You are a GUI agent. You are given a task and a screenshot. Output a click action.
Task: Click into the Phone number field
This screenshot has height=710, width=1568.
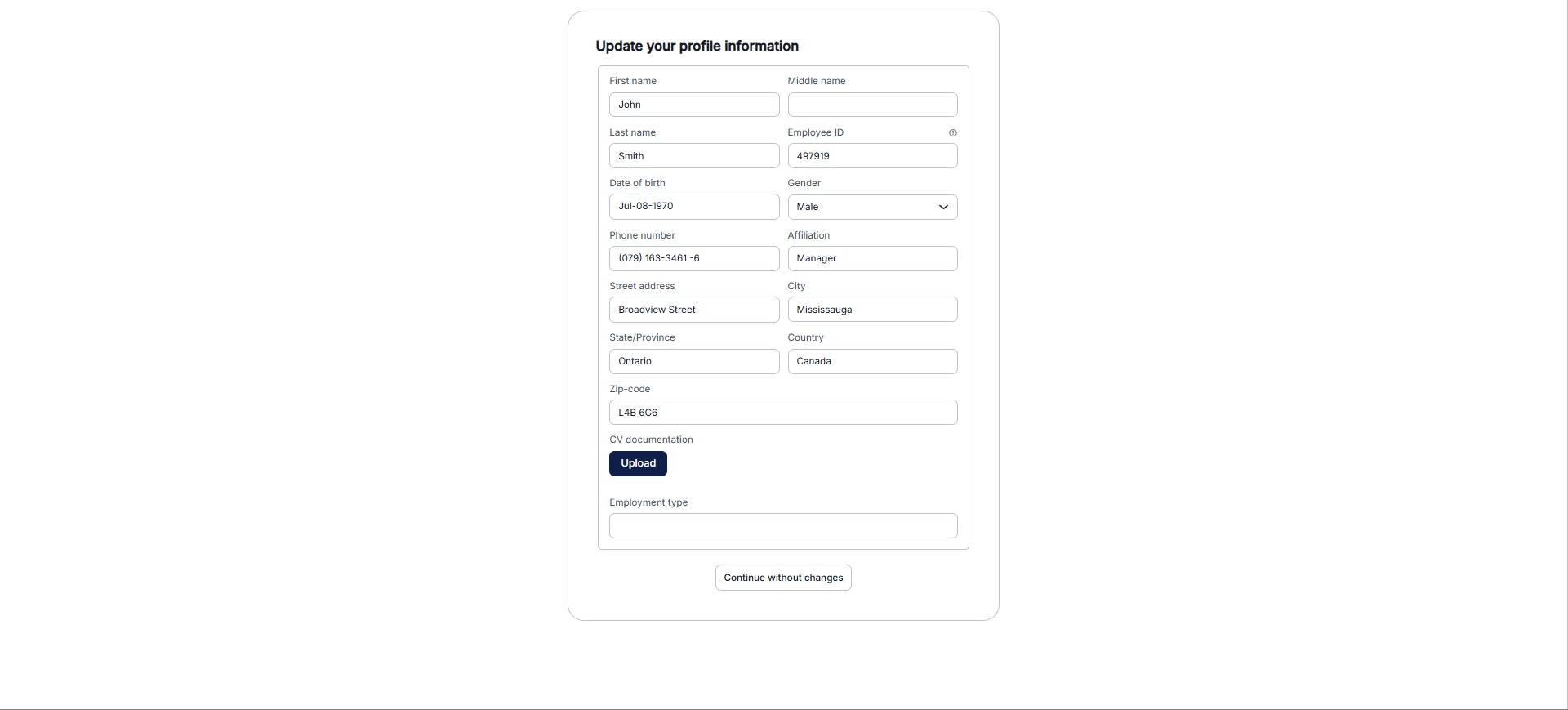point(693,258)
